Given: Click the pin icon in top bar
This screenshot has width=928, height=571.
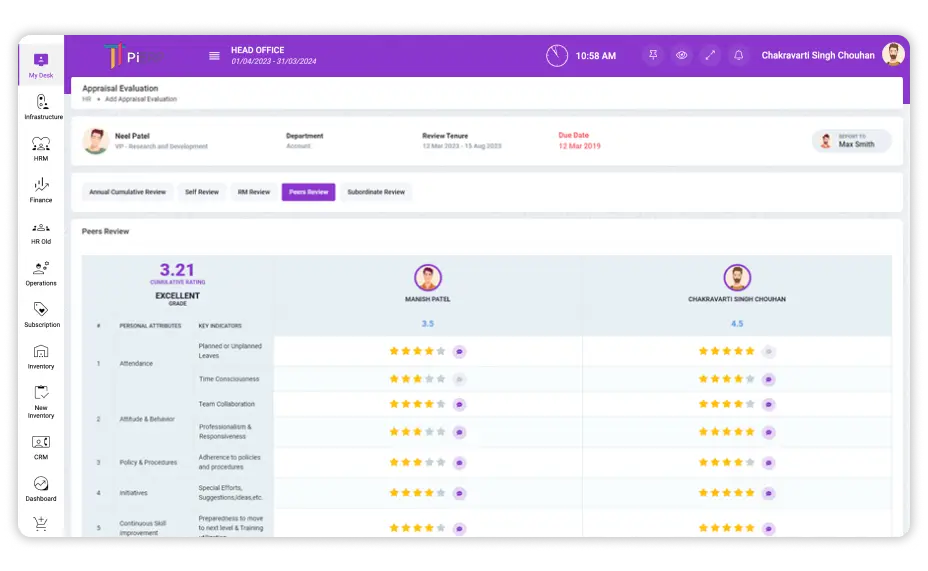Looking at the screenshot, I should (x=653, y=56).
